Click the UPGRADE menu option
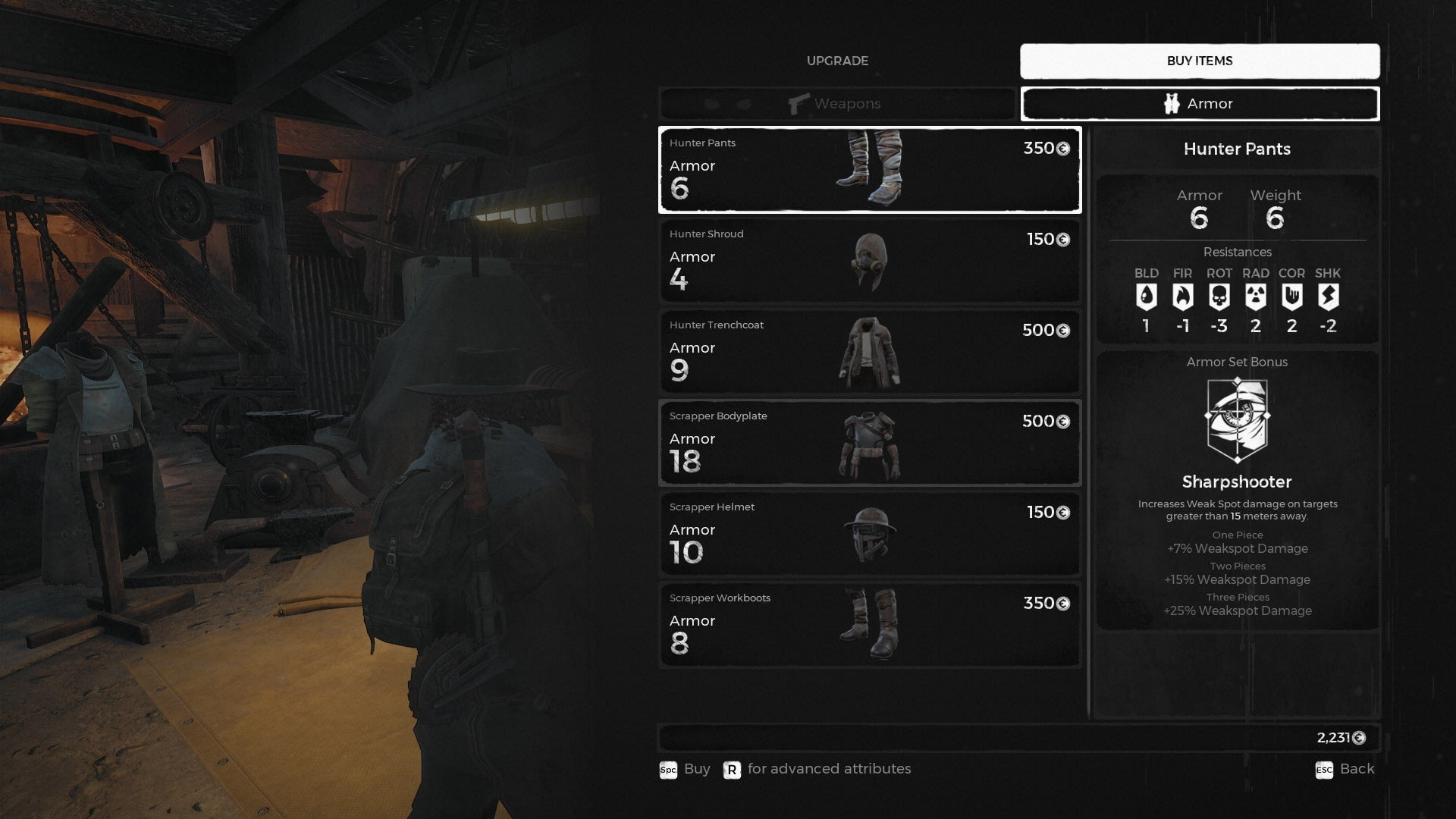 coord(837,61)
